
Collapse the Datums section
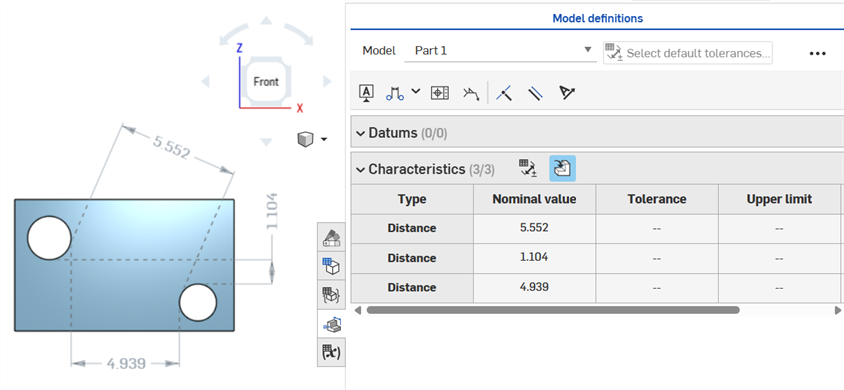click(x=361, y=133)
